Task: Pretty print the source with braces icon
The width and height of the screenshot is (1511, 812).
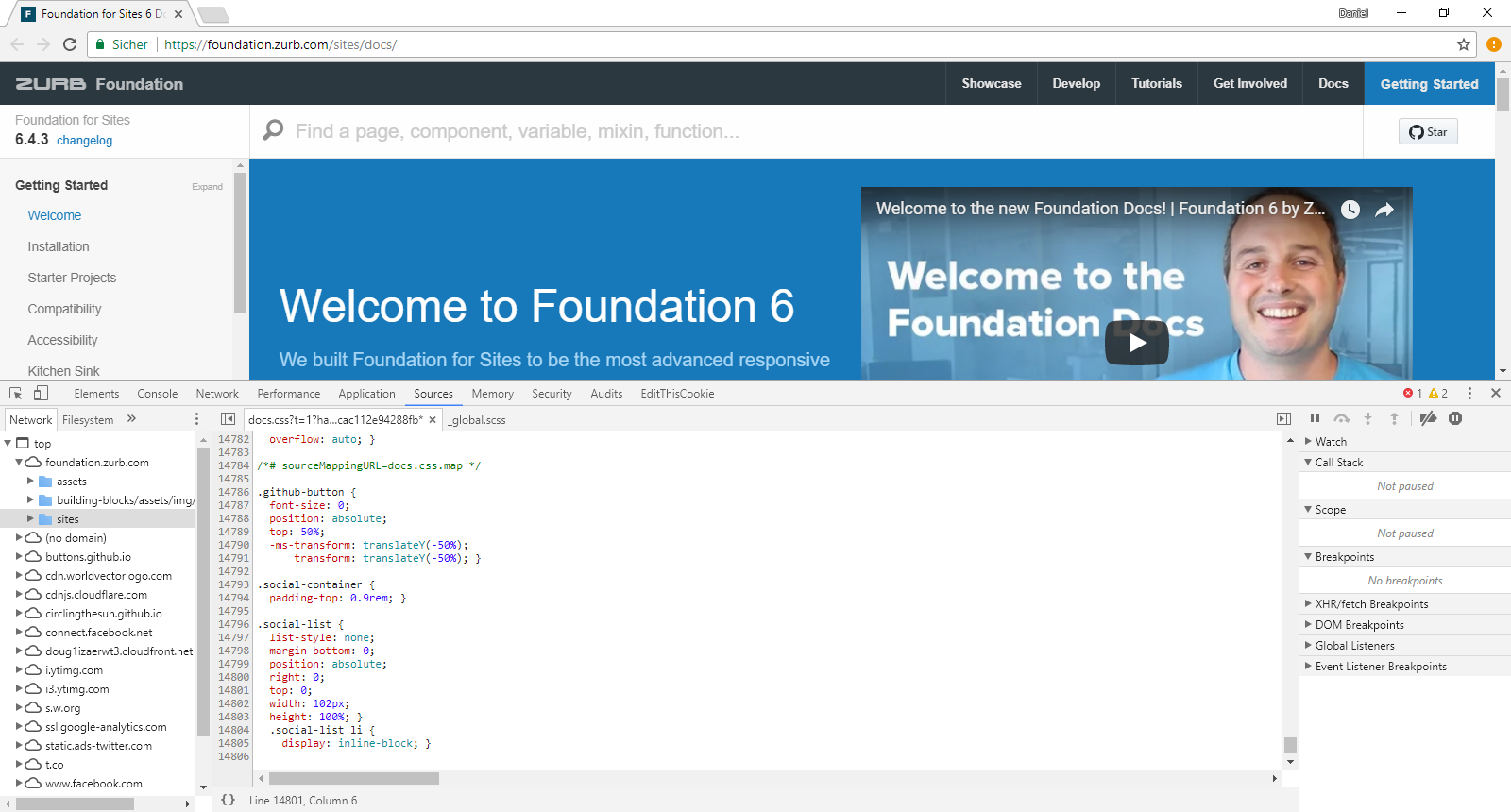Action: tap(228, 800)
